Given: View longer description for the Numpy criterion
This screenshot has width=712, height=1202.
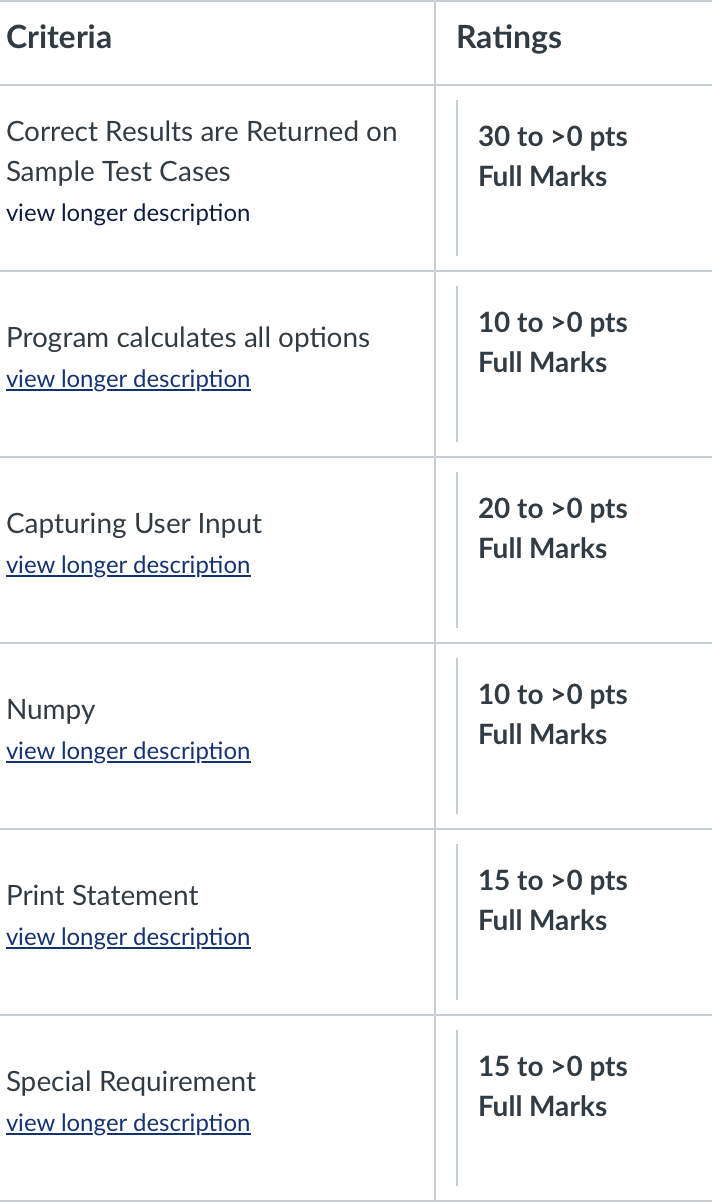Looking at the screenshot, I should coord(128,751).
